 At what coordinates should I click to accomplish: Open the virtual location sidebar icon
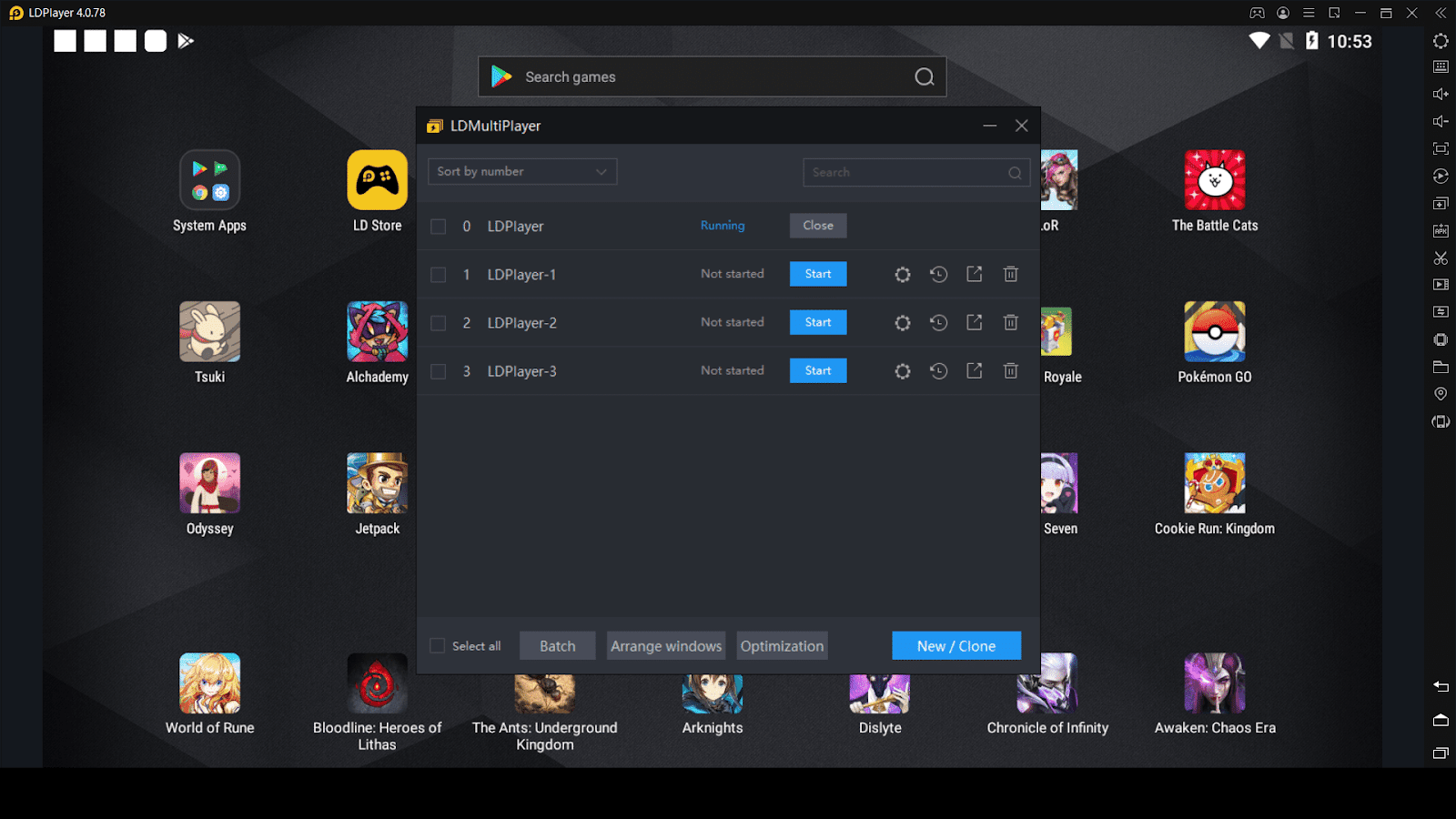pyautogui.click(x=1441, y=394)
